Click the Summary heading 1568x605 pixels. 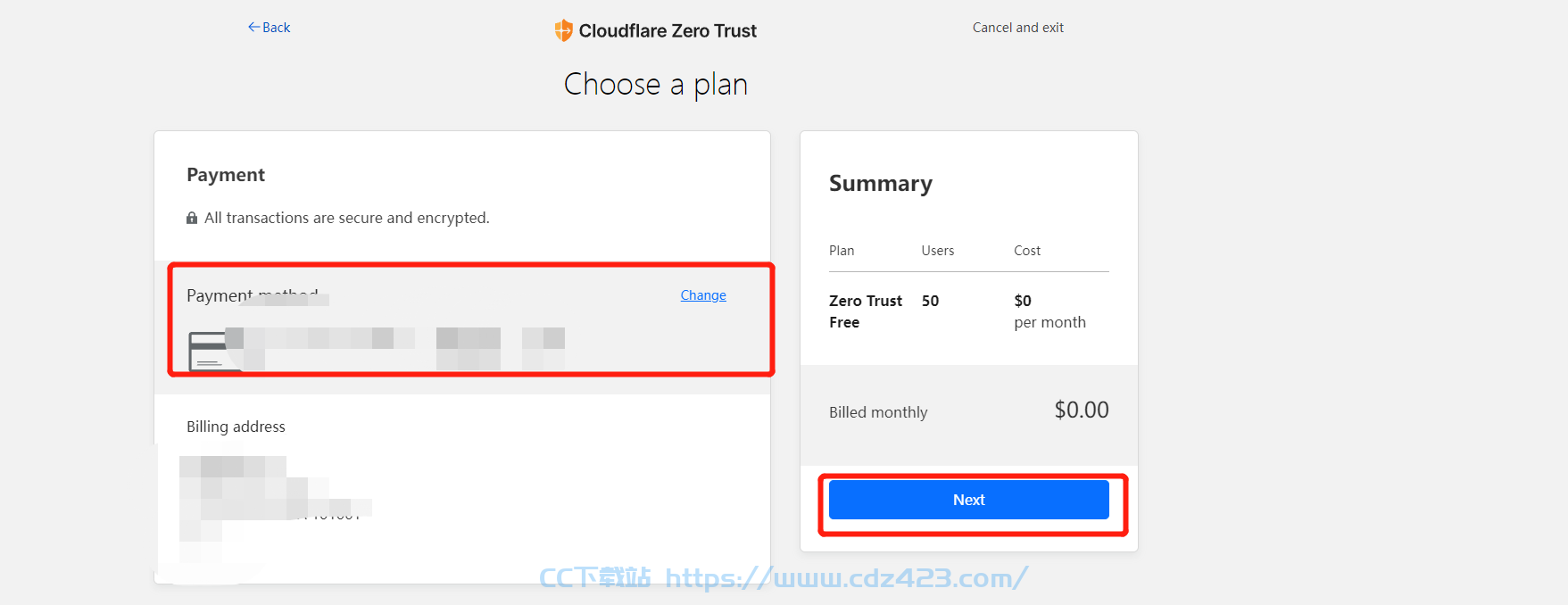coord(881,184)
